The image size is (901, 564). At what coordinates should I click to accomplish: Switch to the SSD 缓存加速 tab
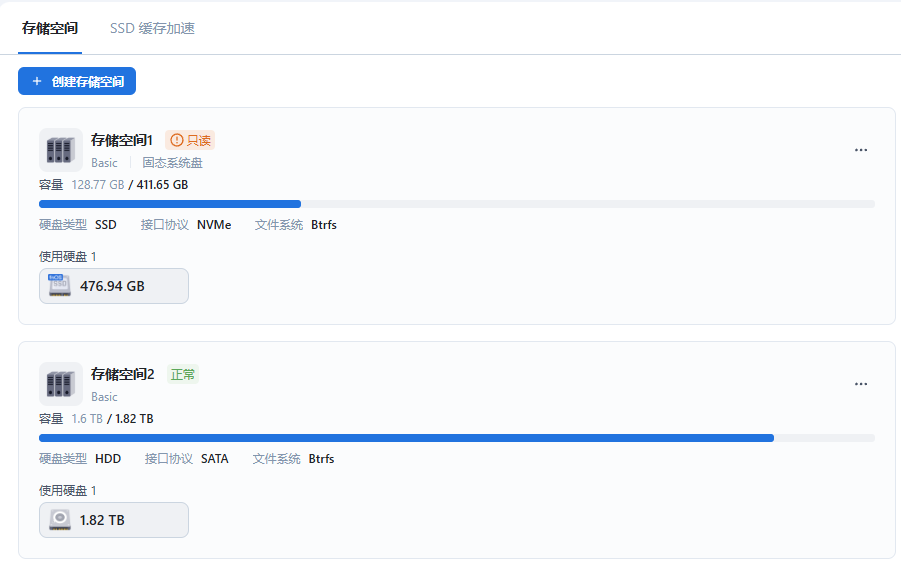pos(152,28)
